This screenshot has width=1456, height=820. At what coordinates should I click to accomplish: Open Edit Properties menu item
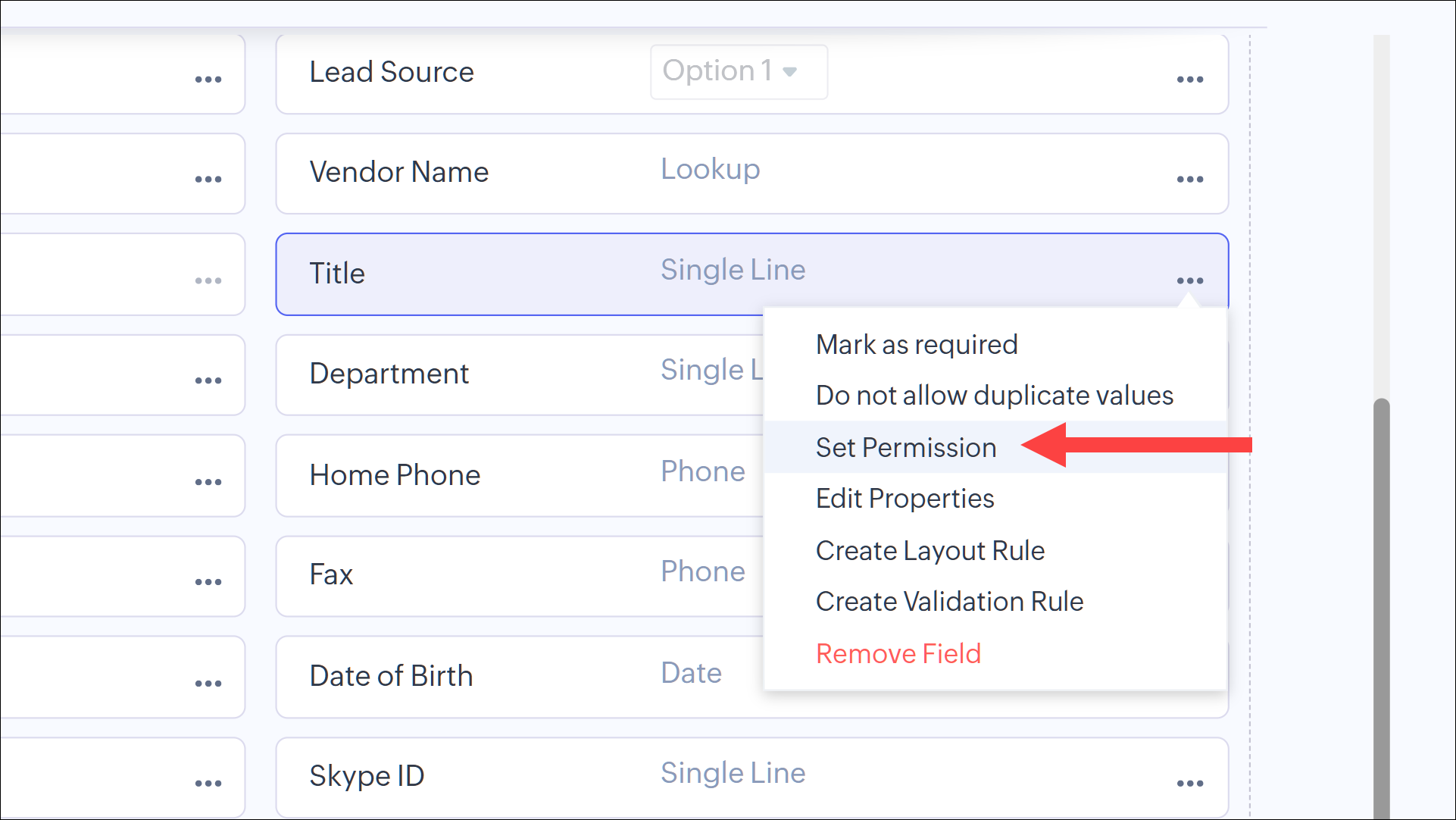(905, 499)
